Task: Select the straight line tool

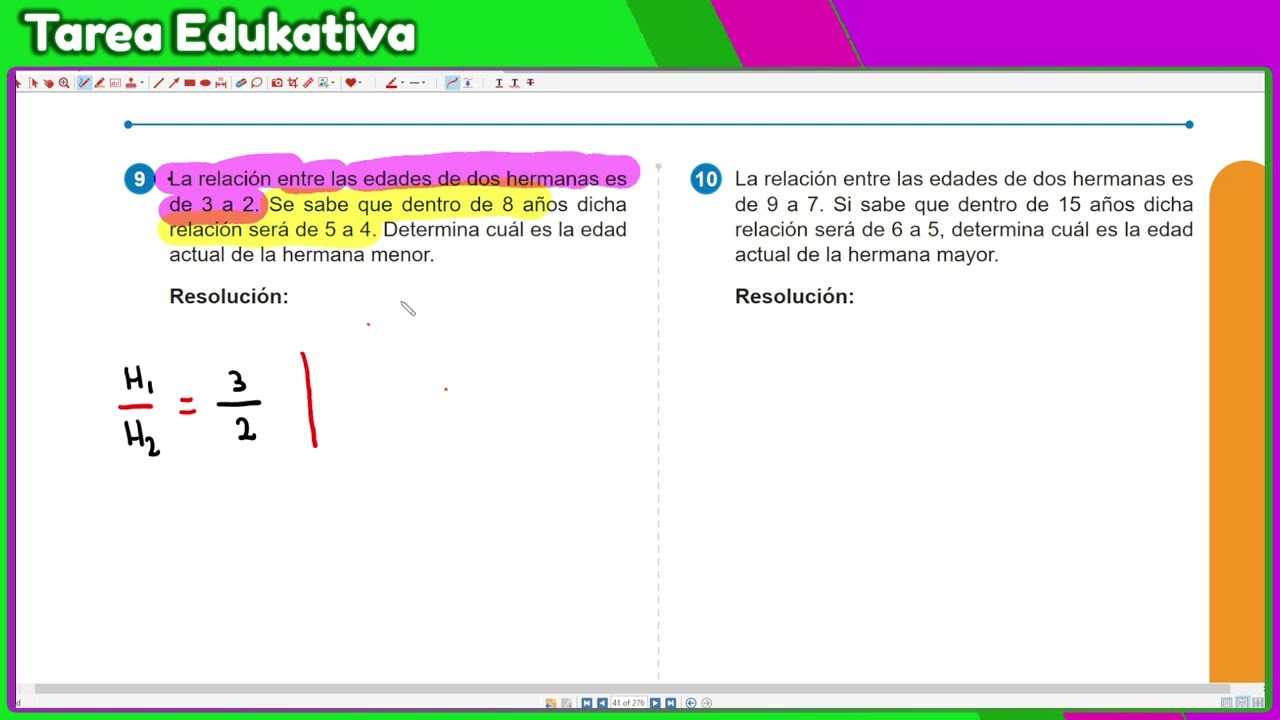Action: point(158,83)
